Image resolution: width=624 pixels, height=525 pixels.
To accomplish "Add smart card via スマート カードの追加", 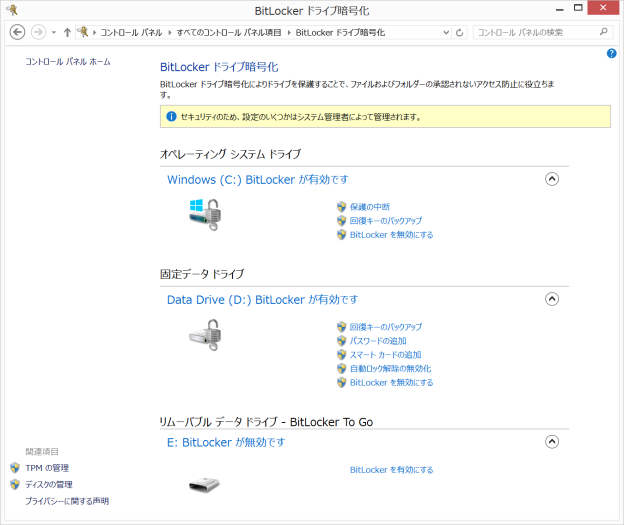I will point(385,355).
